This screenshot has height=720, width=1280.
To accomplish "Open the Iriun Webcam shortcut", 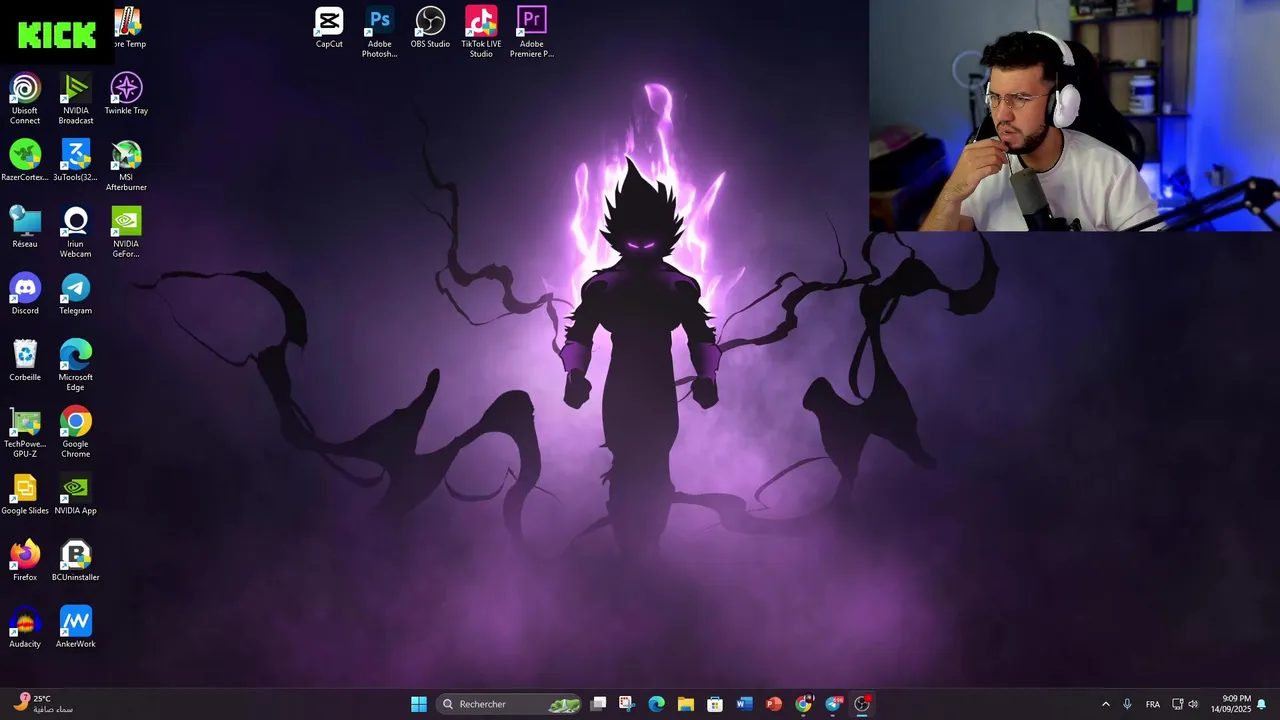I will pos(76,232).
